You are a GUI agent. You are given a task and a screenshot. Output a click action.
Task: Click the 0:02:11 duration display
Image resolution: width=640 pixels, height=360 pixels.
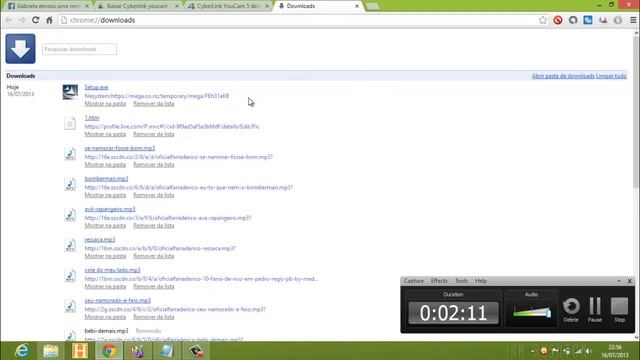pyautogui.click(x=453, y=313)
